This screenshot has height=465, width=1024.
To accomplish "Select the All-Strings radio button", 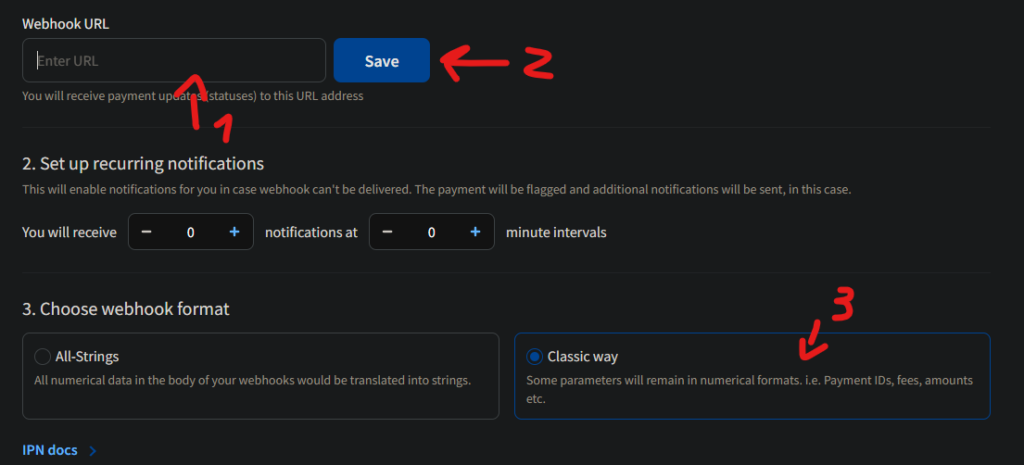I will pos(42,357).
